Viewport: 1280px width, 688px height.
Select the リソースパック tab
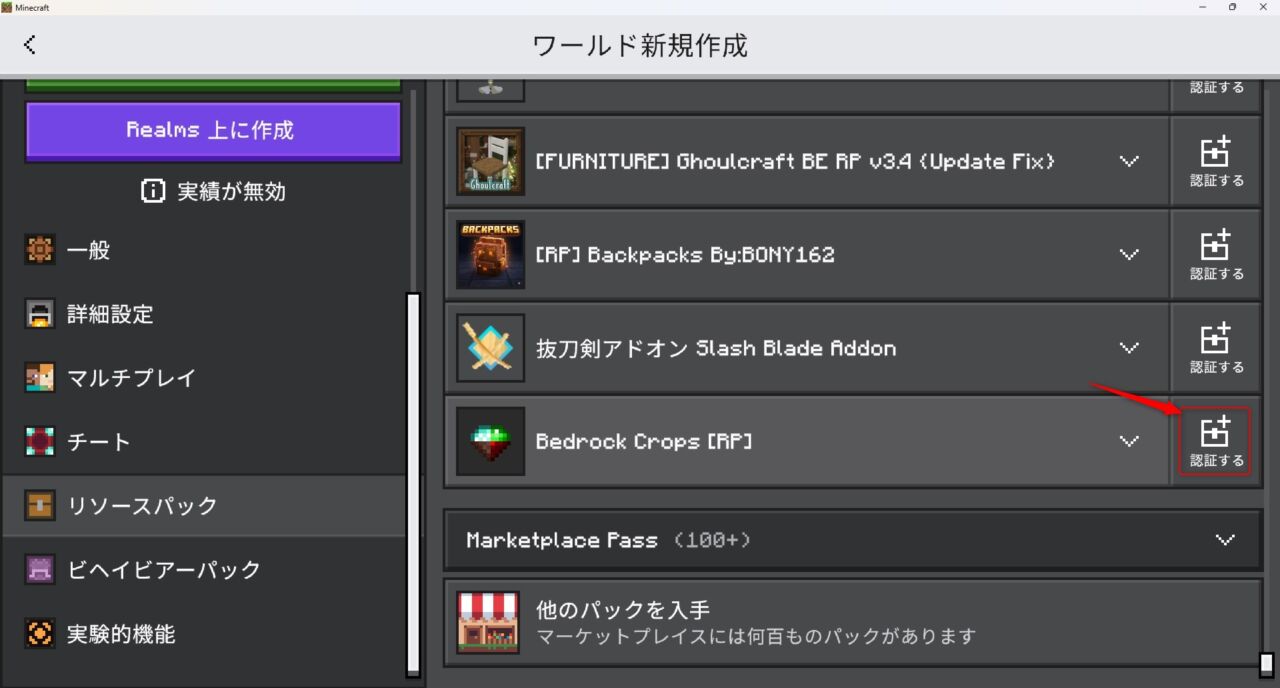tap(205, 506)
